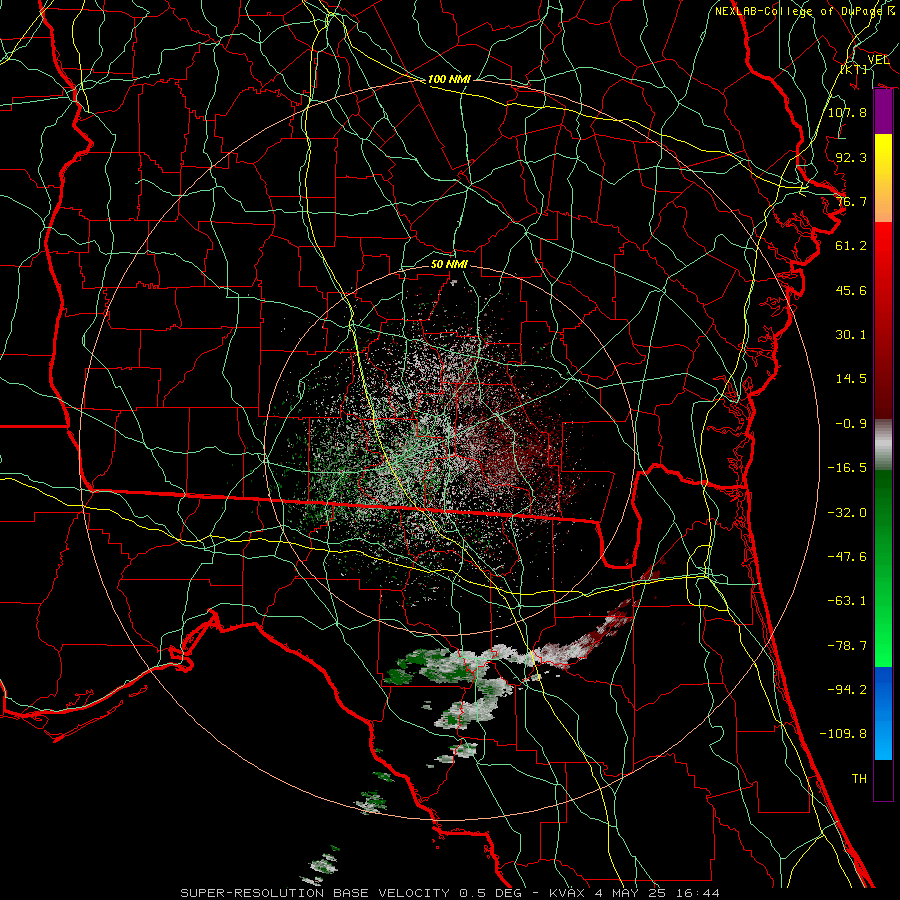Screen dimensions: 900x900
Task: Click the -47.6 legend value
Action: 847,557
